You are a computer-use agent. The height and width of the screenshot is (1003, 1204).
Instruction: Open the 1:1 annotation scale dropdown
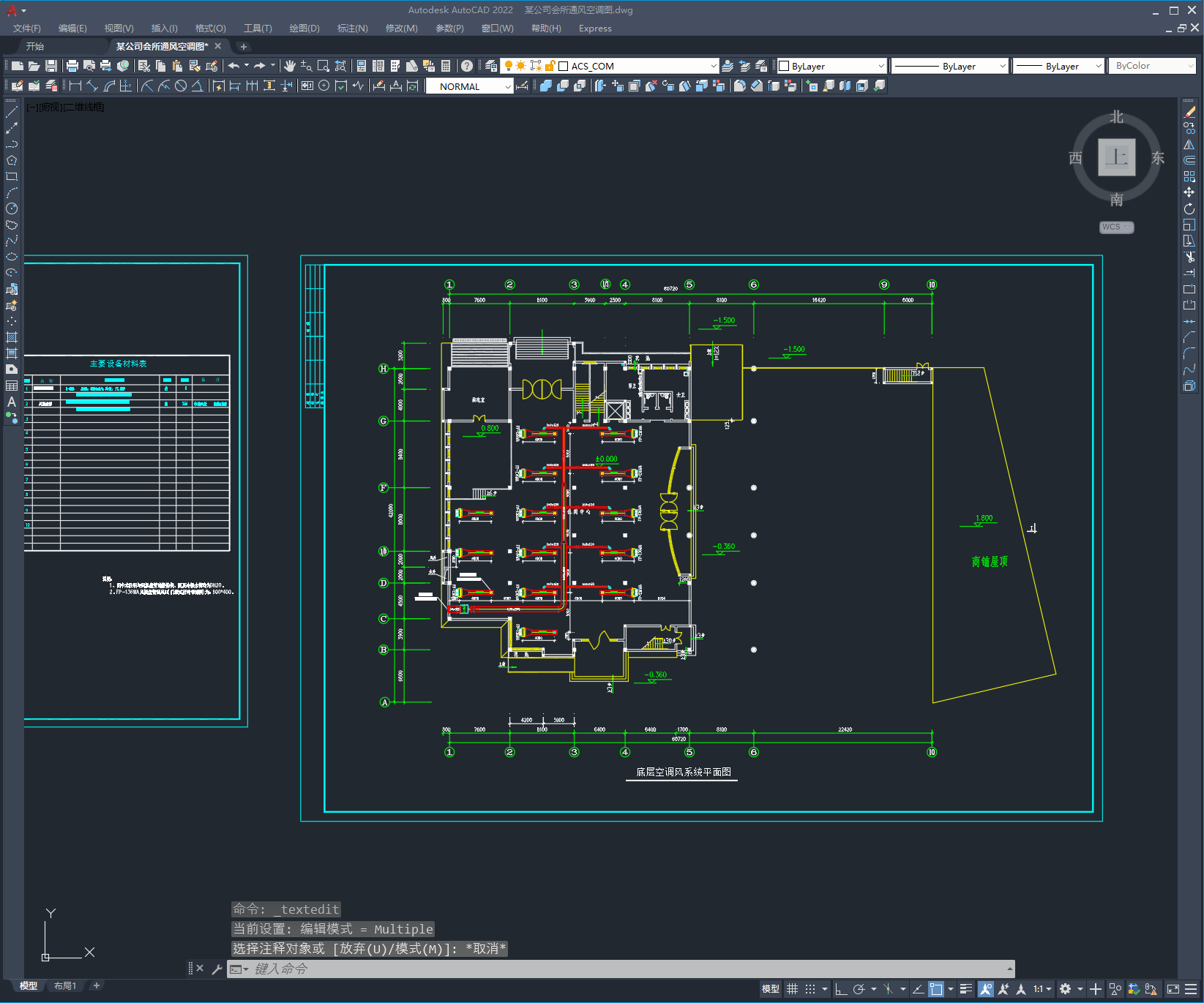pos(1042,989)
